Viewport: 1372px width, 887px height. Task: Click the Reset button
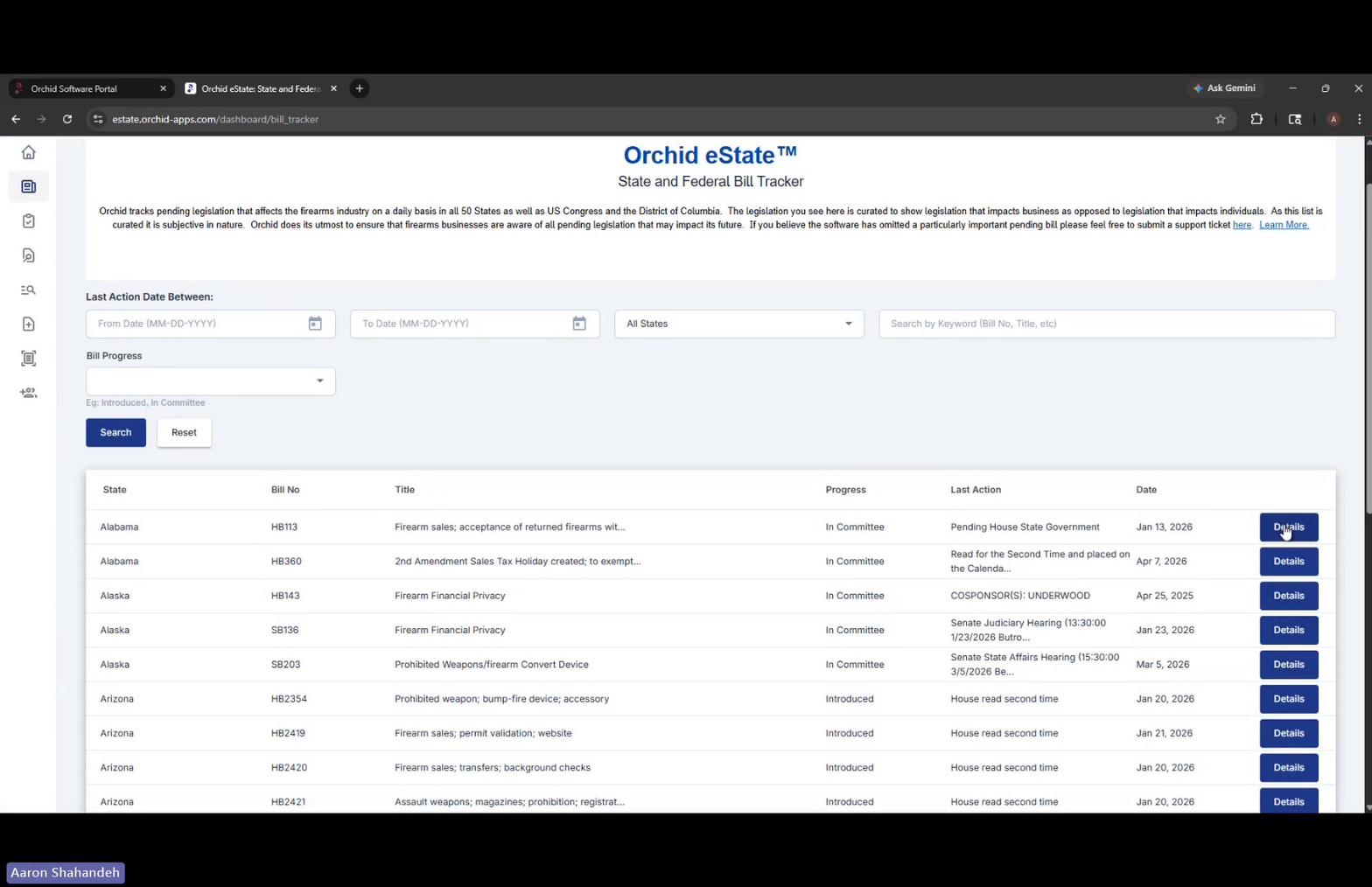point(184,432)
